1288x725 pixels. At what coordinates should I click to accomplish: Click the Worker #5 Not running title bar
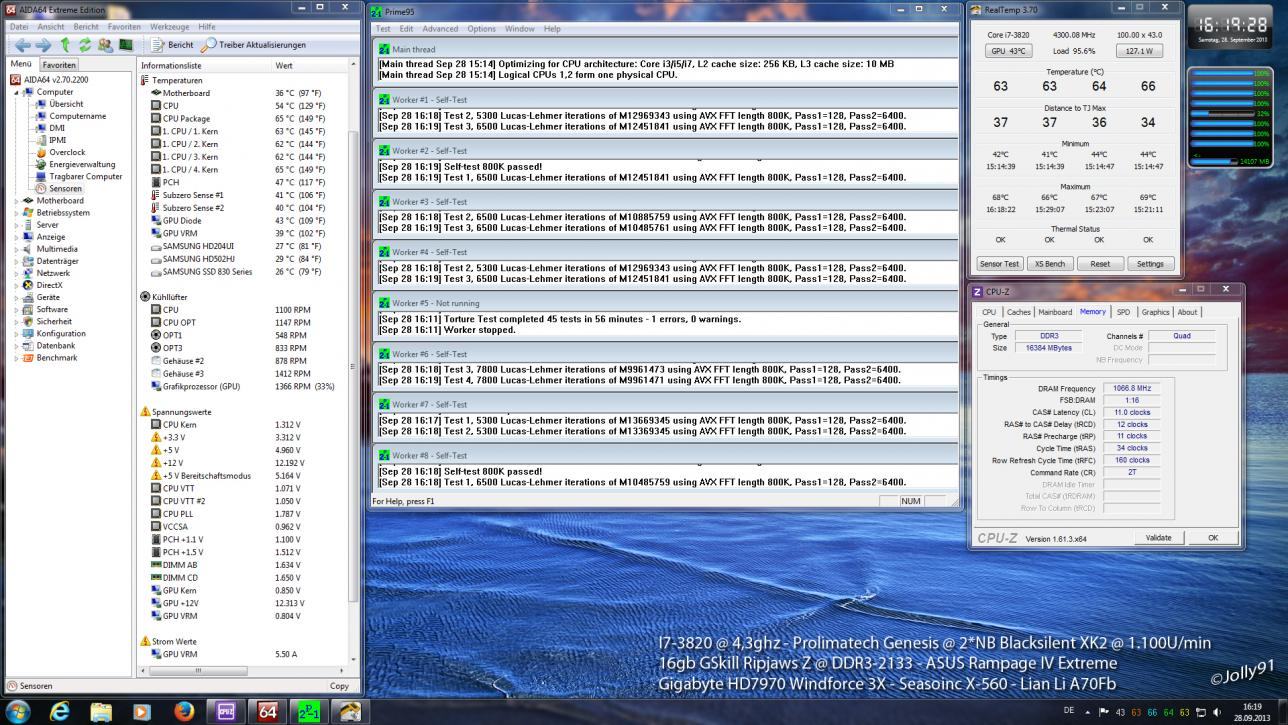click(x=666, y=303)
